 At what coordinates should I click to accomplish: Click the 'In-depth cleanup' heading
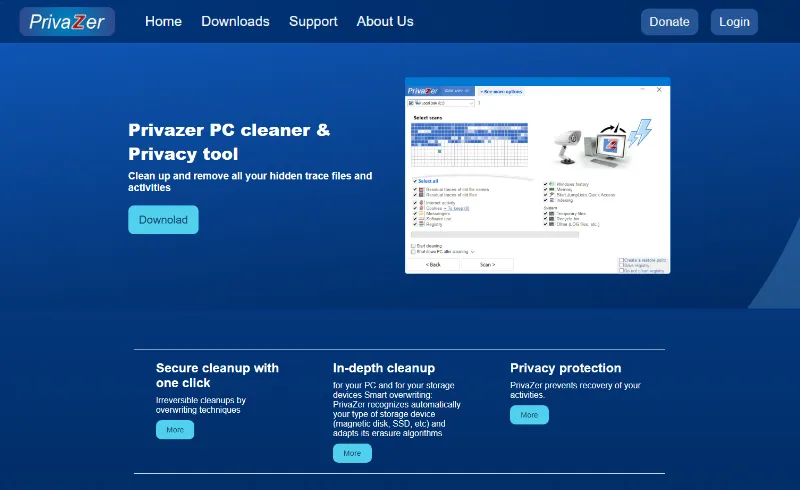pos(384,368)
